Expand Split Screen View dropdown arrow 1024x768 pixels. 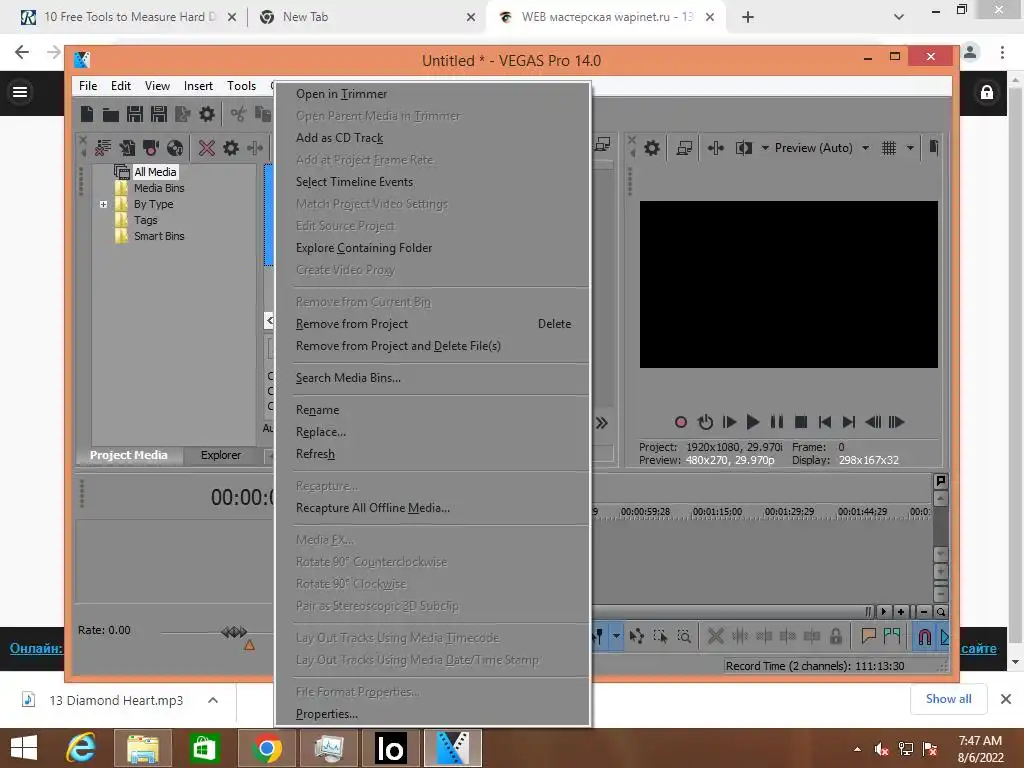click(765, 148)
